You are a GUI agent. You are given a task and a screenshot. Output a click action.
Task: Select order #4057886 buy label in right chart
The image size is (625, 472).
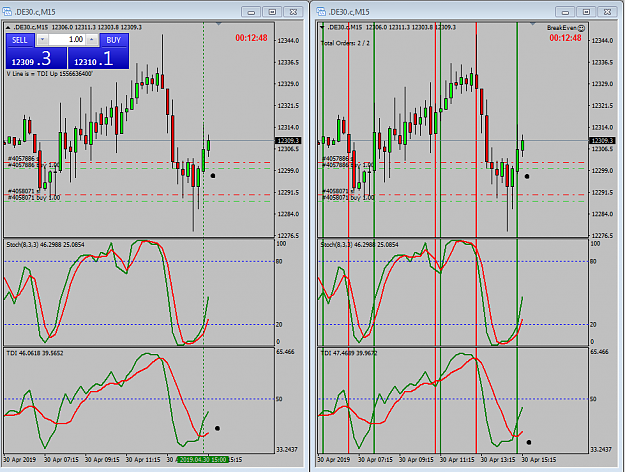348,165
